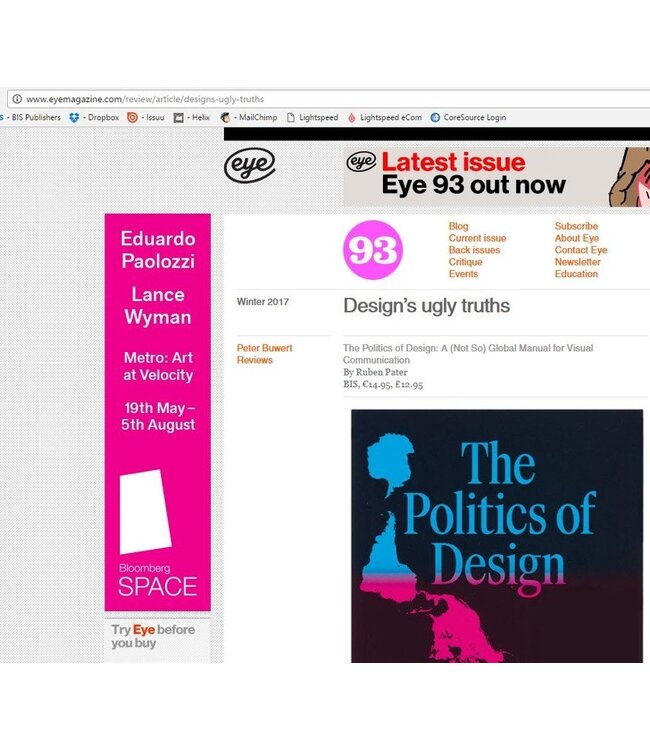Click the eye logo in Latest issue banner
This screenshot has width=650, height=750.
click(361, 162)
